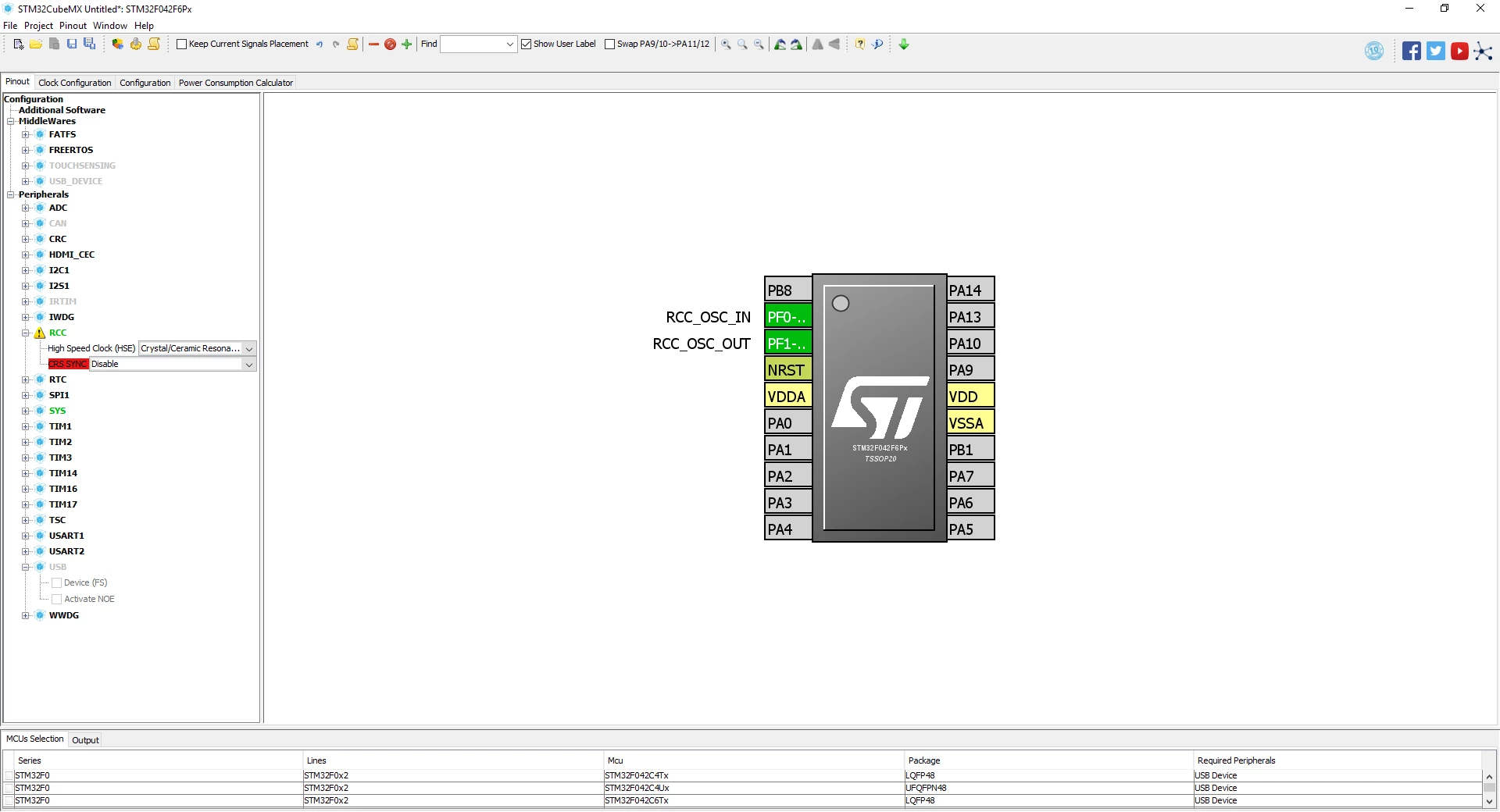This screenshot has width=1500, height=812.
Task: Click the green PF0 pin on the chip
Action: click(x=787, y=317)
